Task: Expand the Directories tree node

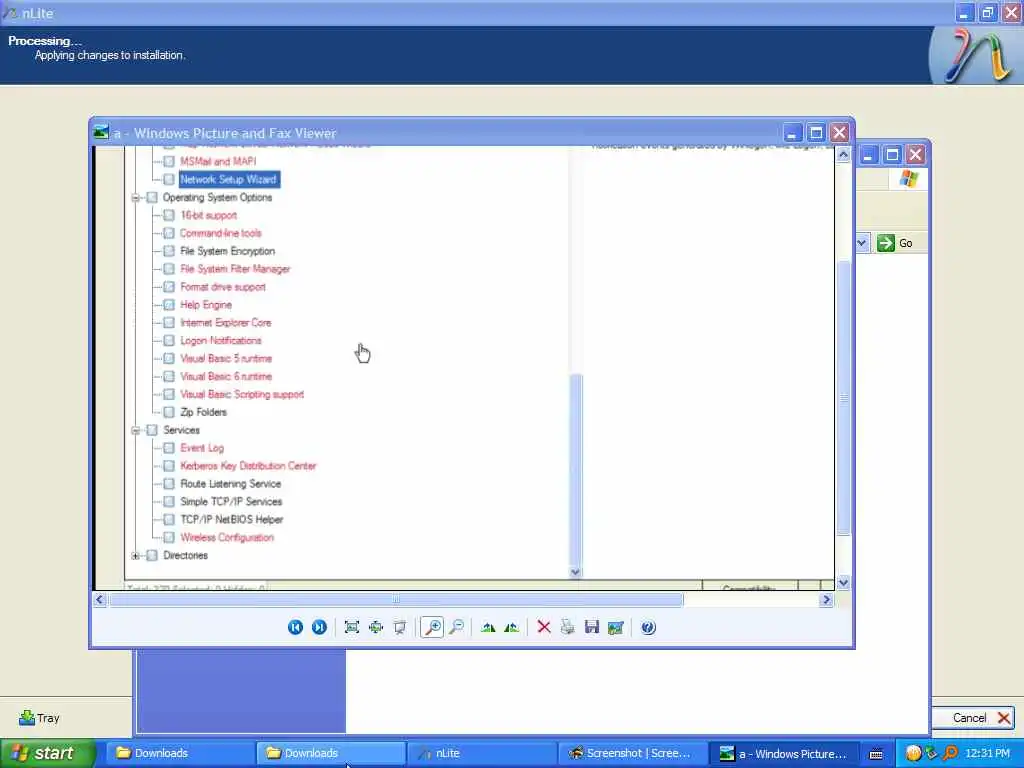Action: 135,556
